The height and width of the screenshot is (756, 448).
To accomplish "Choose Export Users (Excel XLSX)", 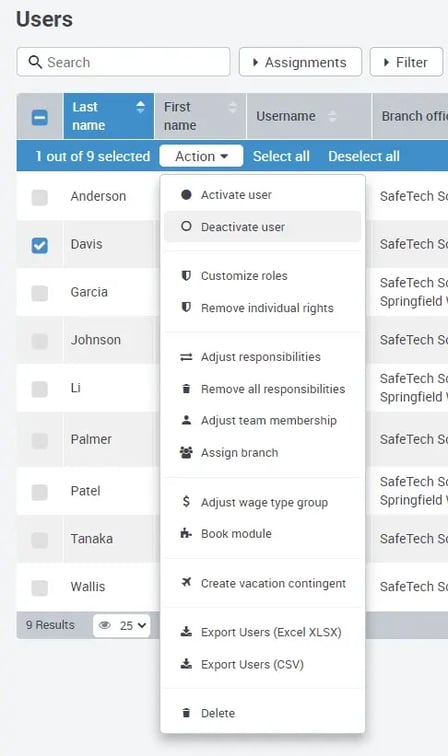I will click(x=262, y=632).
